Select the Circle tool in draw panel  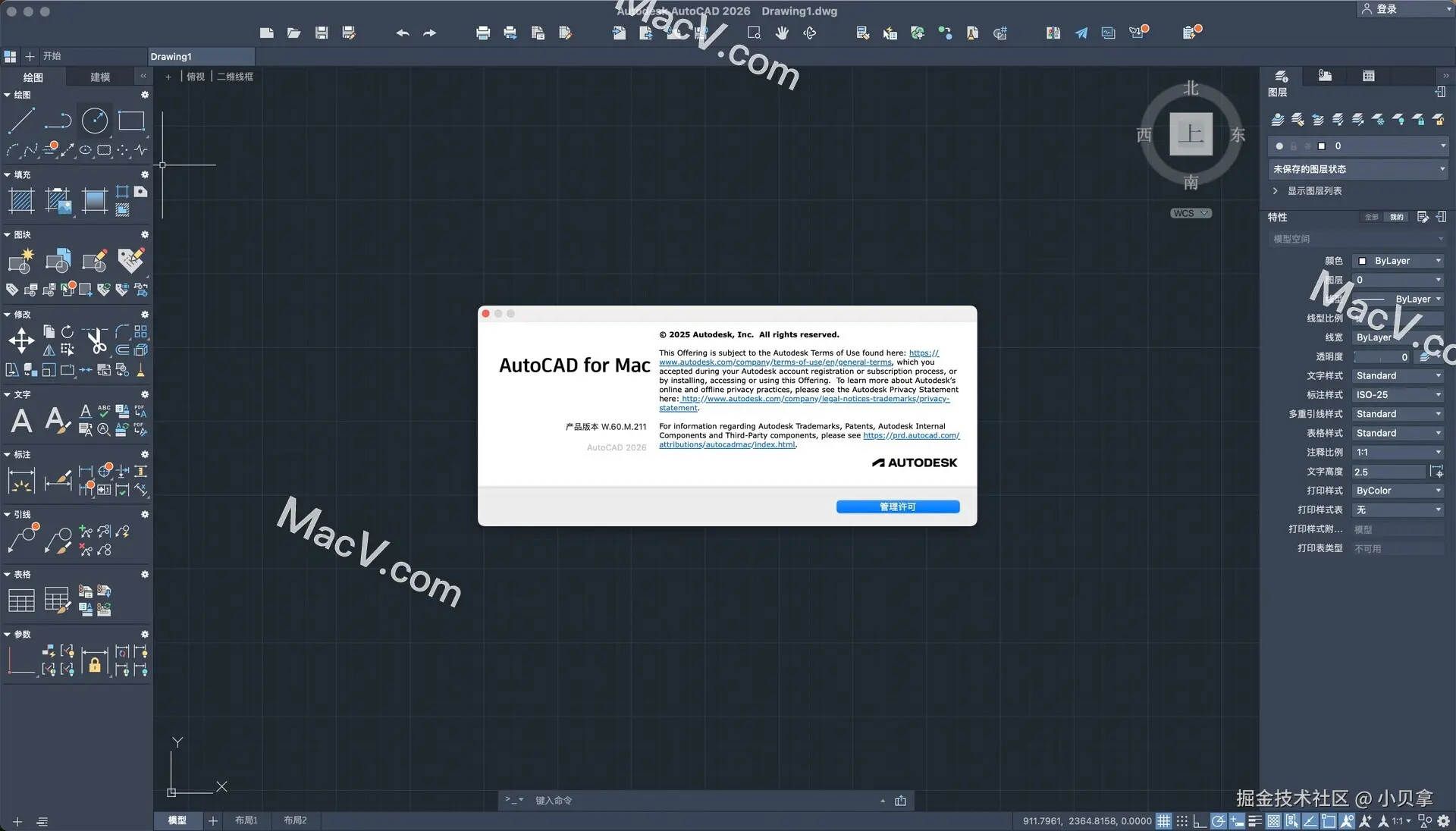[95, 121]
